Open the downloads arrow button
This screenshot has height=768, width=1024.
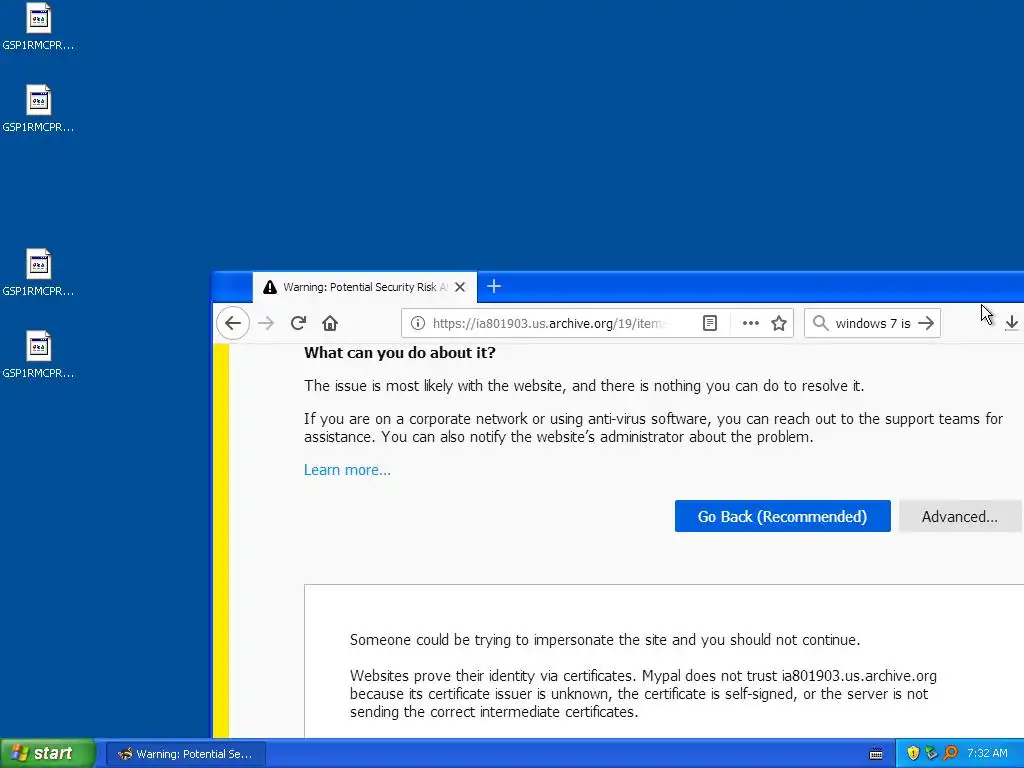1012,323
